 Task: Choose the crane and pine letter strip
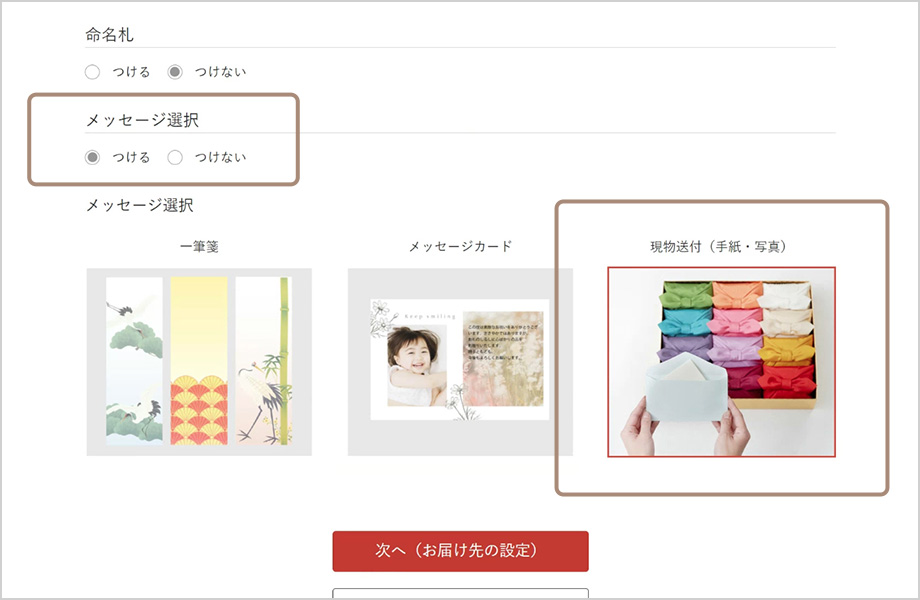[134, 361]
